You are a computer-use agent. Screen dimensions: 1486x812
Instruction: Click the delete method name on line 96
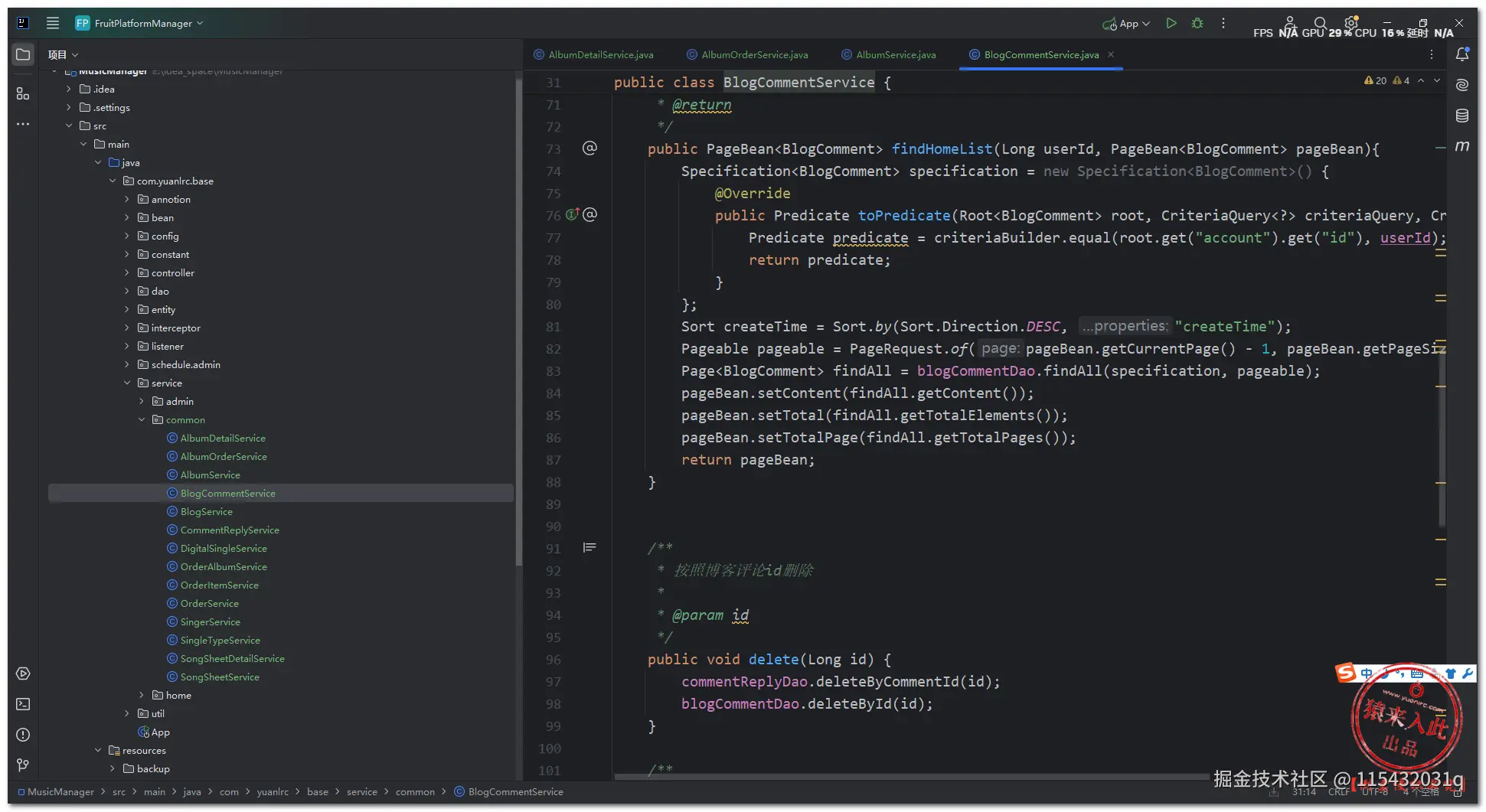pyautogui.click(x=773, y=660)
